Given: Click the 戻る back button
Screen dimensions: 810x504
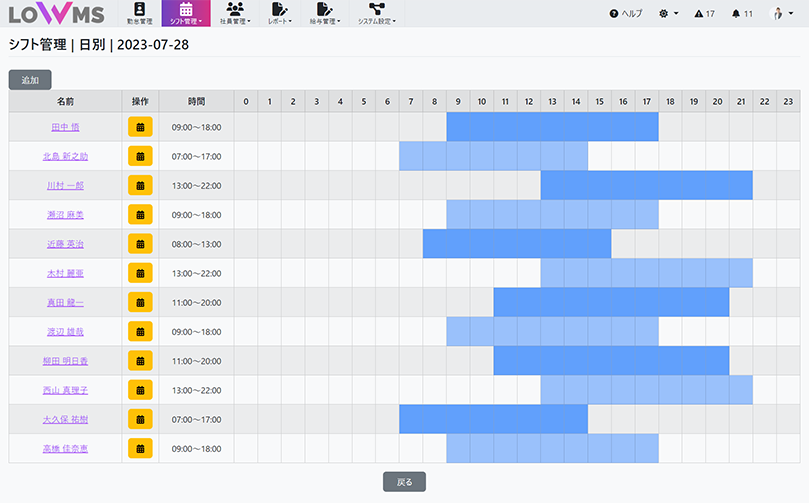Looking at the screenshot, I should [404, 482].
